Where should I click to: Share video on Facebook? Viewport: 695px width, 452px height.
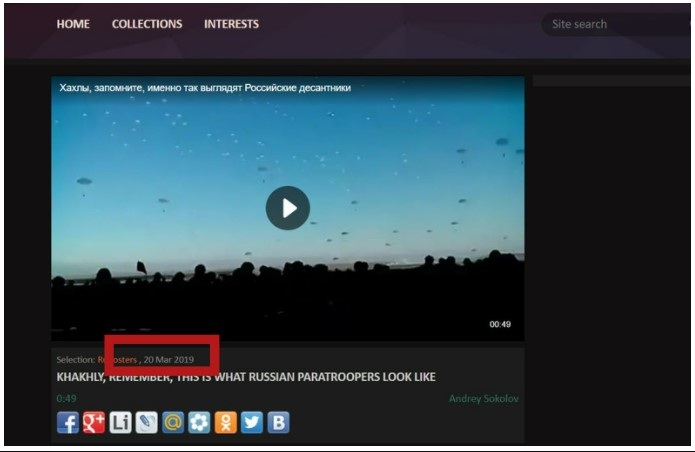(67, 422)
